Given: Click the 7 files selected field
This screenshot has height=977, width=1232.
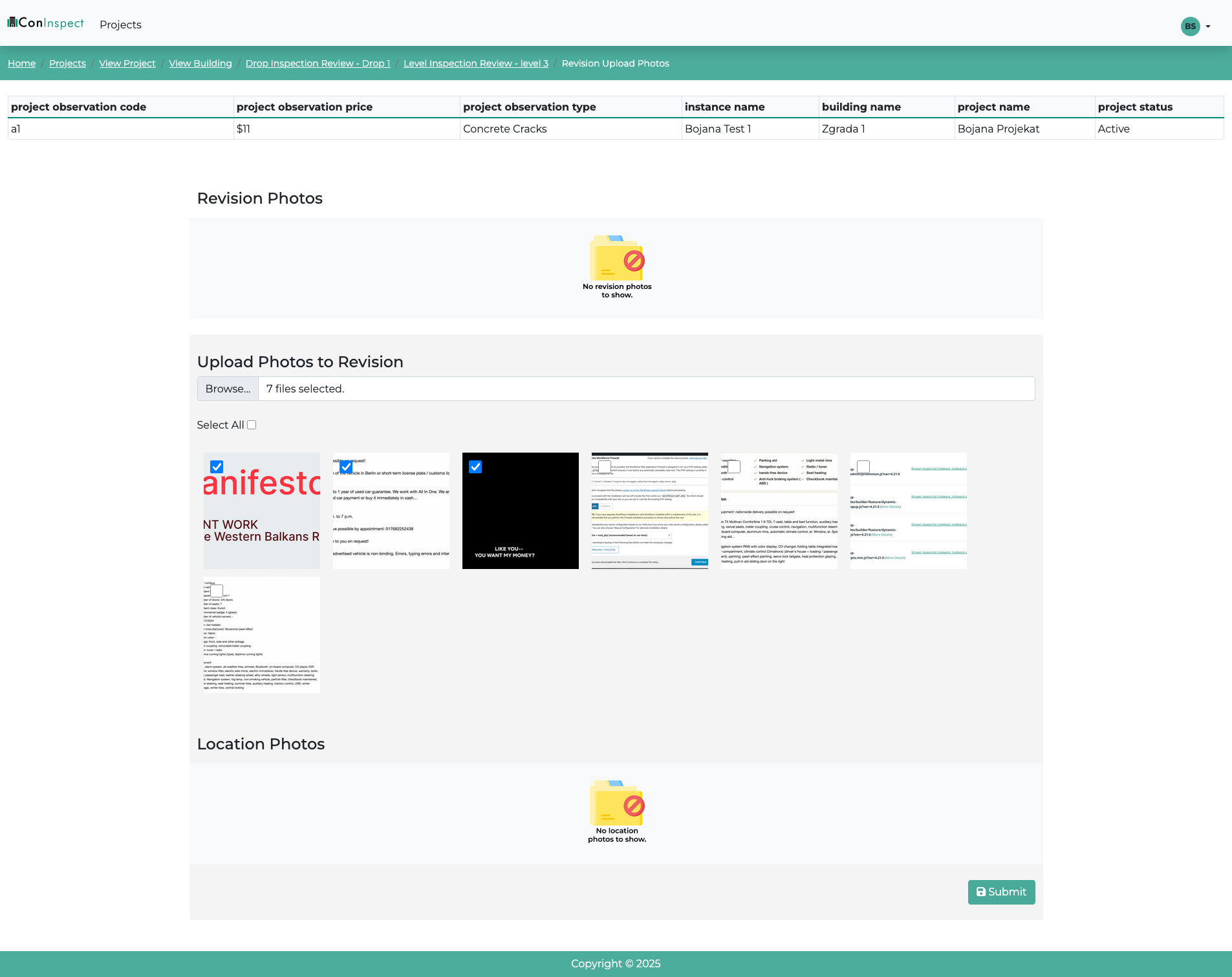Looking at the screenshot, I should pos(645,389).
